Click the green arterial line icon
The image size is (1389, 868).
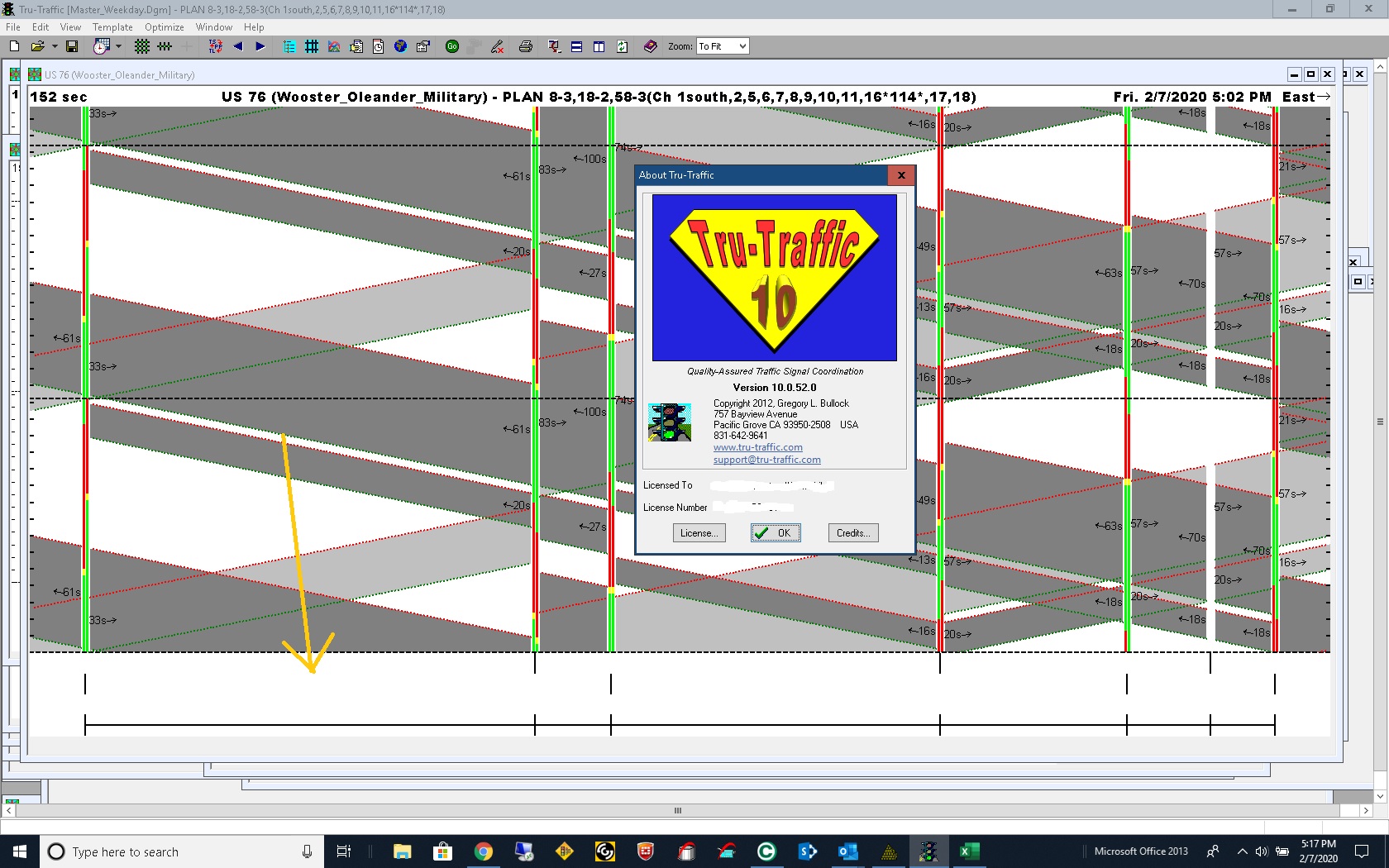coord(165,46)
